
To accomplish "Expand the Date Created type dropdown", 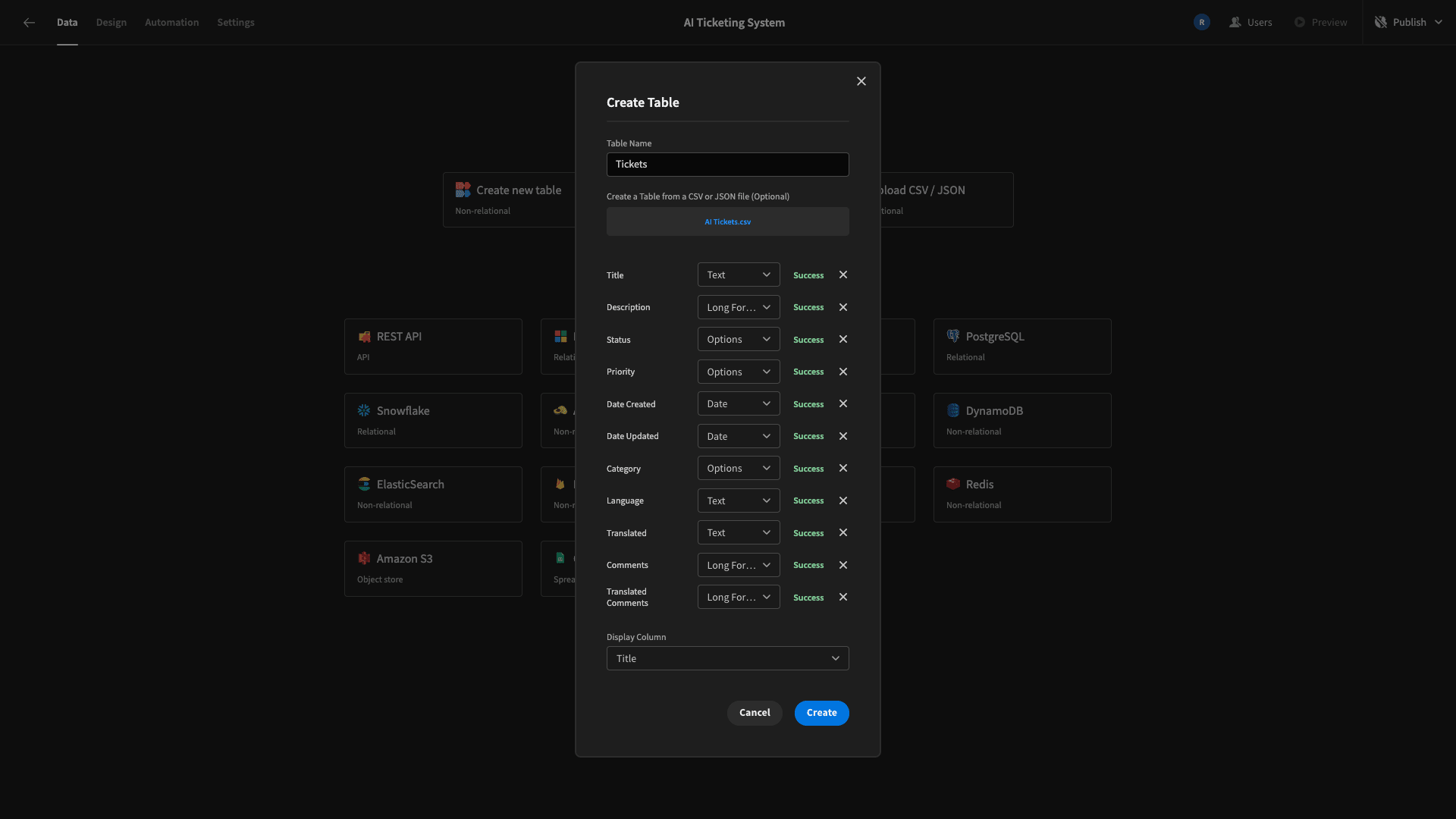I will point(739,403).
